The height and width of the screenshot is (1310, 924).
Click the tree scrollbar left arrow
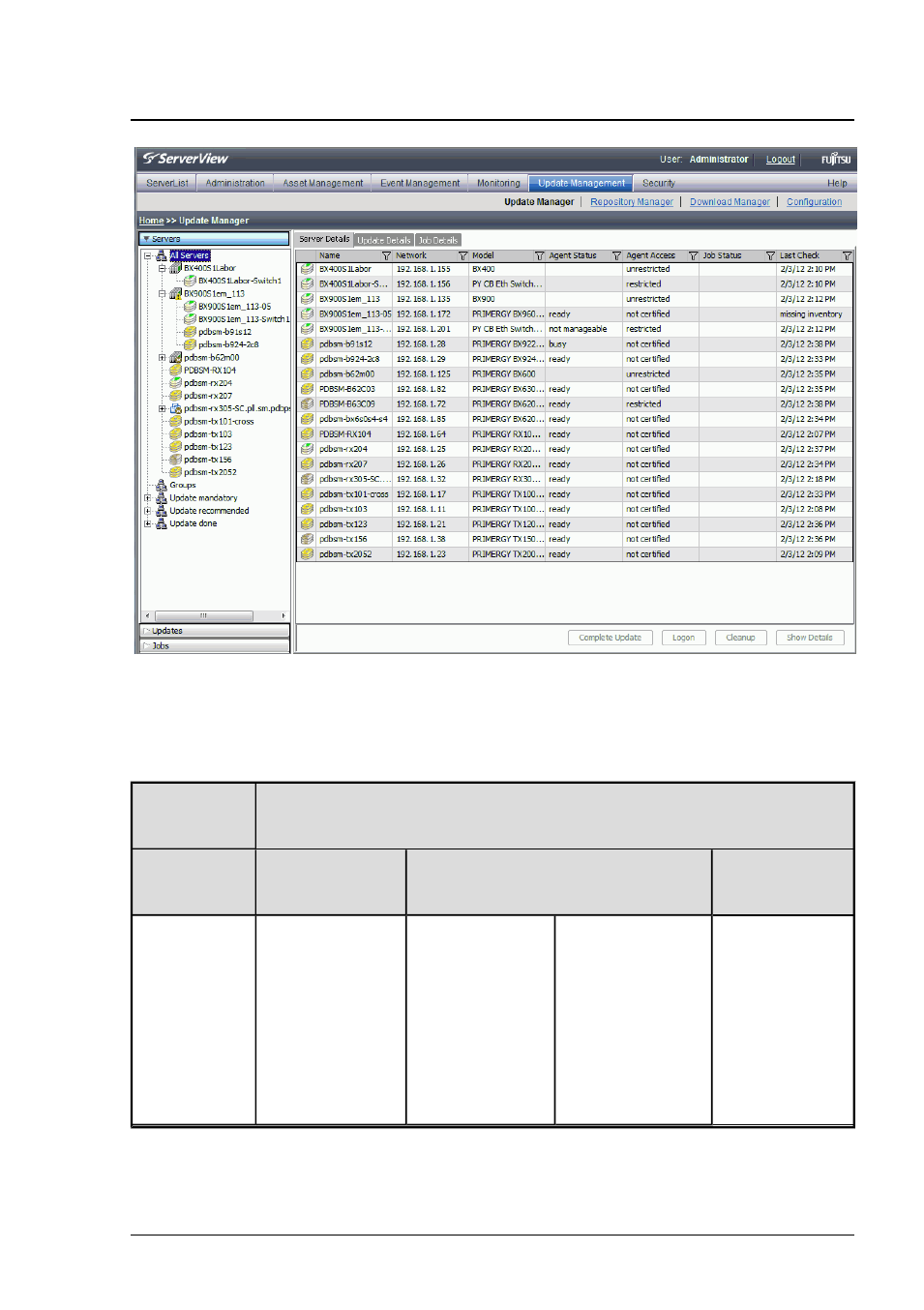point(147,615)
